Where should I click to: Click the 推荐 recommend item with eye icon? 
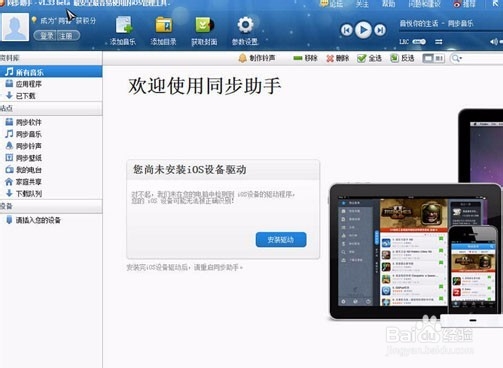tap(464, 4)
